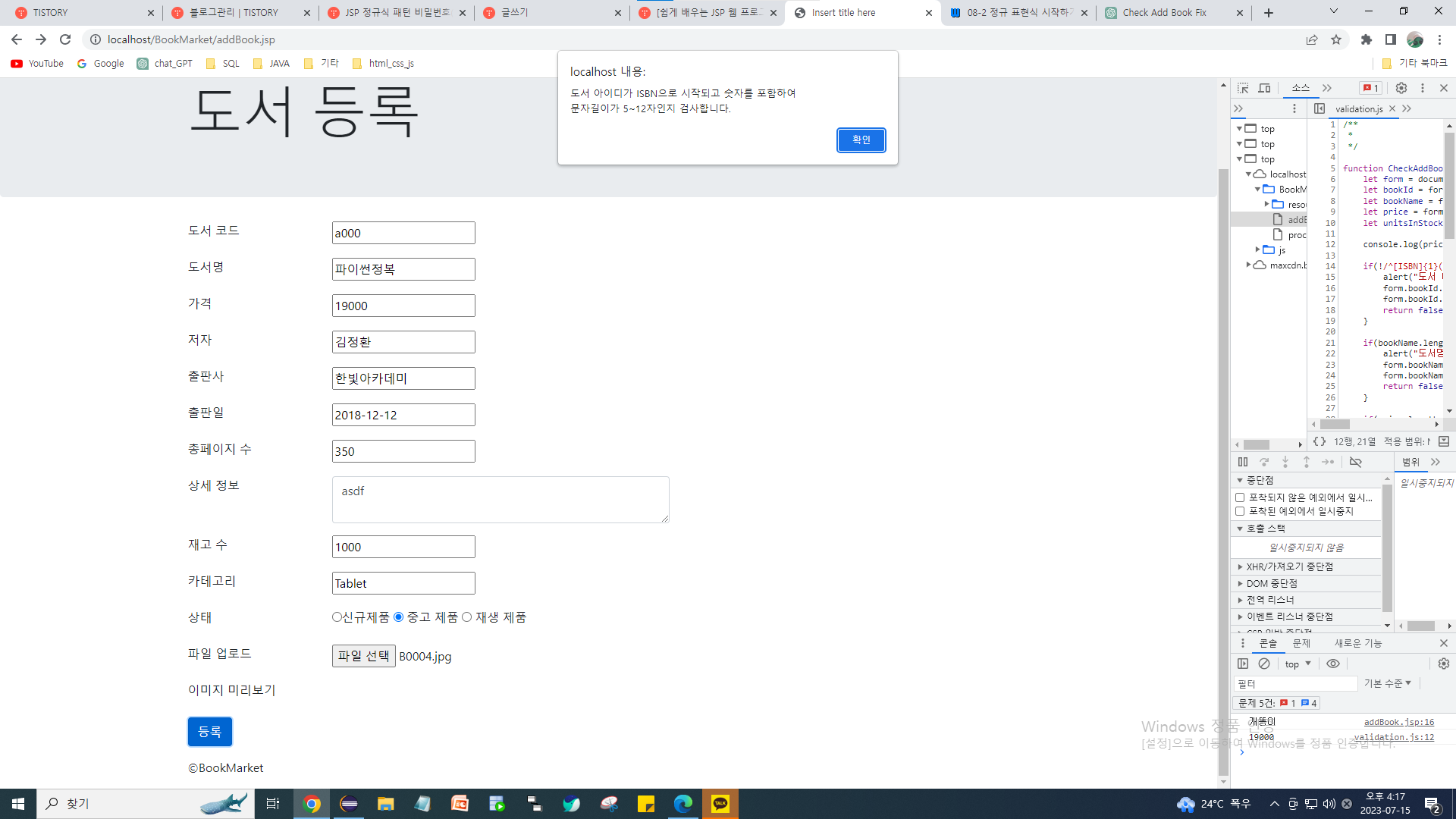
Task: Click the 도서 코드 input field
Action: (x=403, y=233)
